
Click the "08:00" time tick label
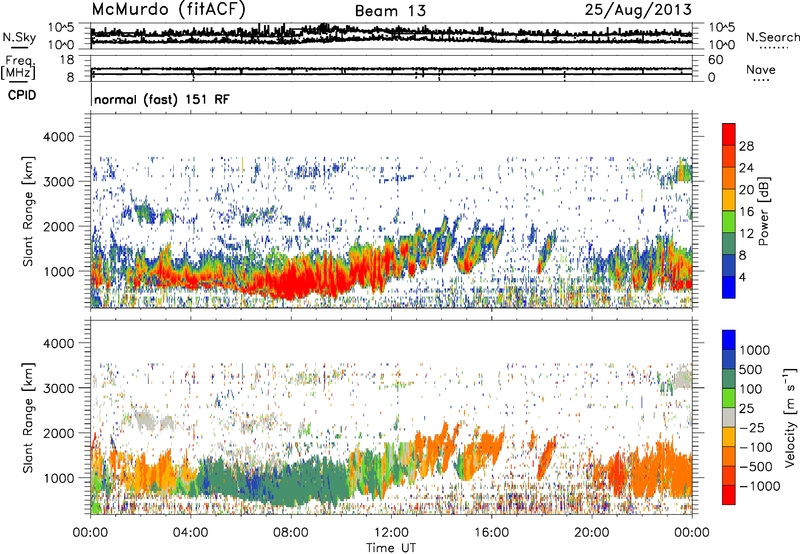[290, 533]
